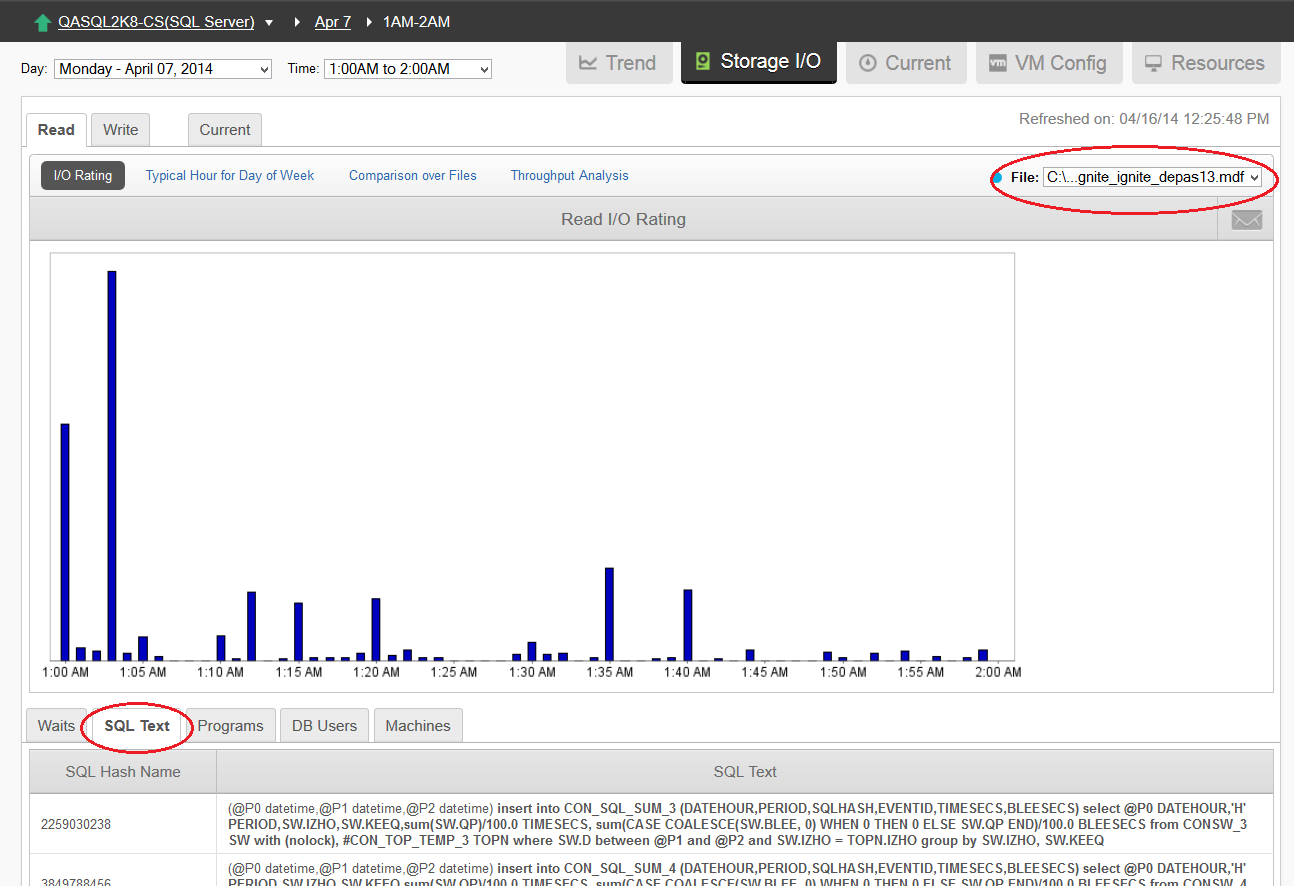Click the SQL Text column header
Image resolution: width=1294 pixels, height=886 pixels.
745,771
